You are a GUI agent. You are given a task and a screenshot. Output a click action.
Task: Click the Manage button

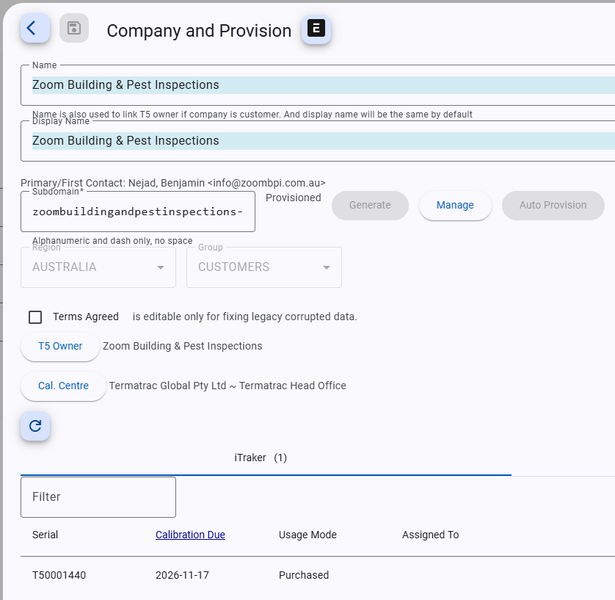pos(455,205)
